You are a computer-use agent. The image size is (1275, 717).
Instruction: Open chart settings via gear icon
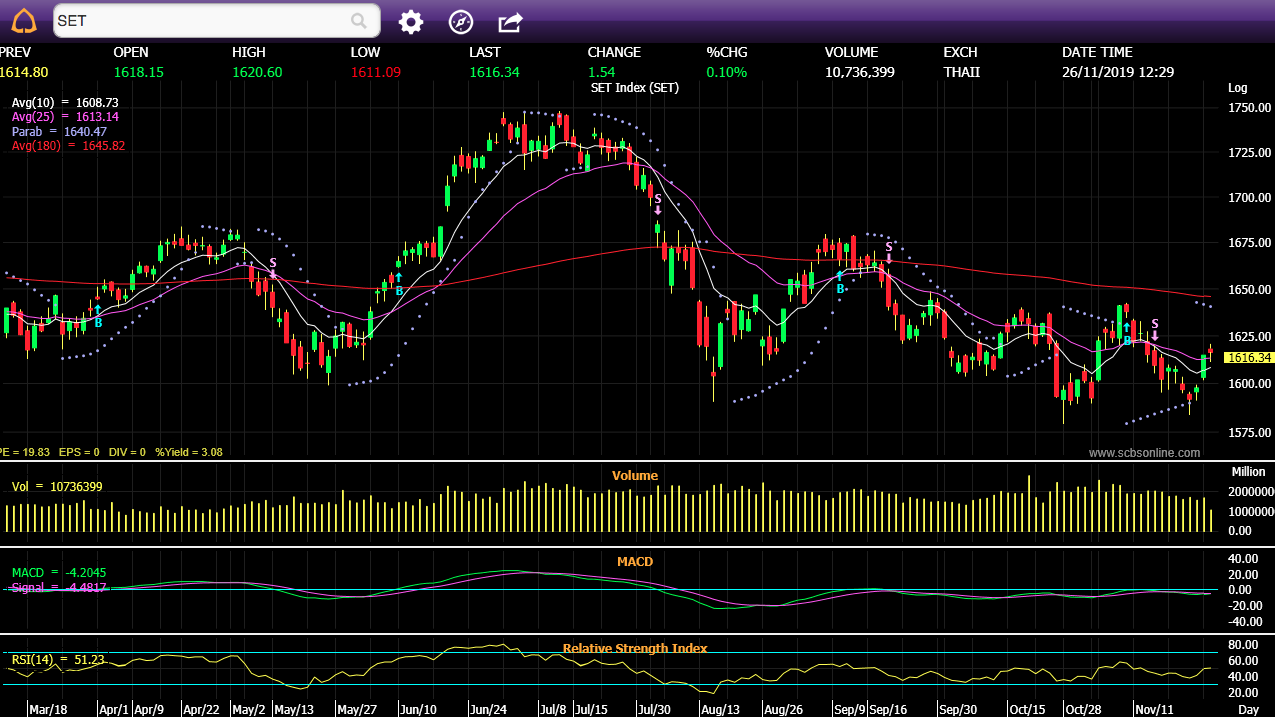click(411, 22)
